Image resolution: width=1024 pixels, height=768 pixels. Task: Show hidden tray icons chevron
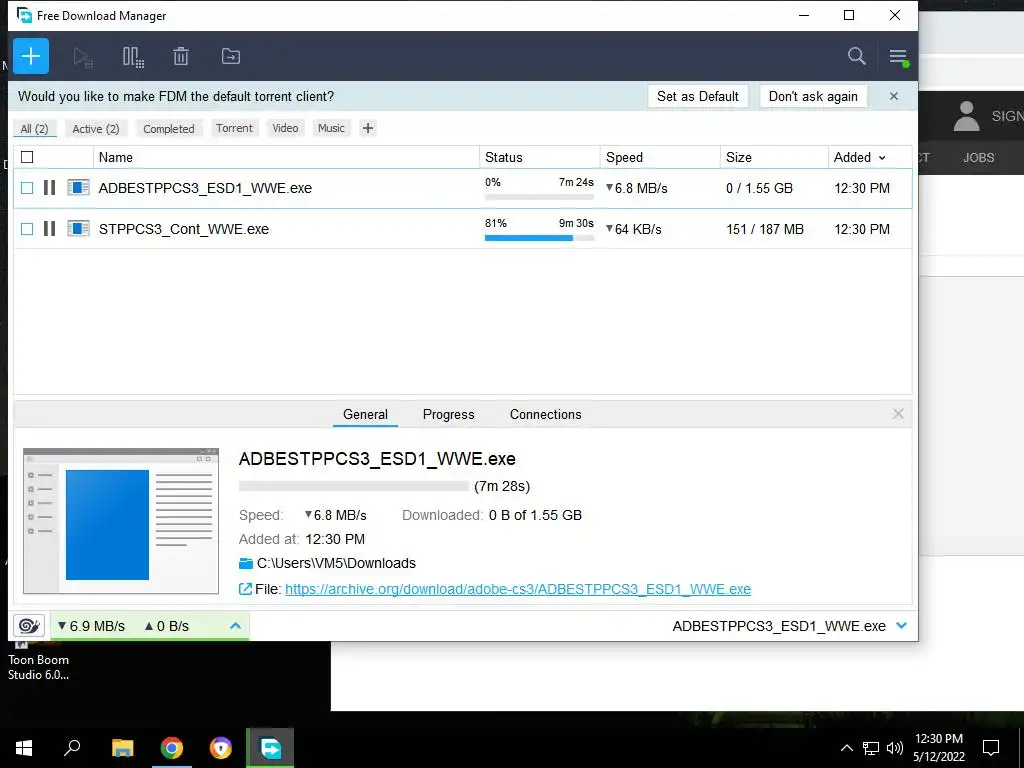(x=846, y=748)
